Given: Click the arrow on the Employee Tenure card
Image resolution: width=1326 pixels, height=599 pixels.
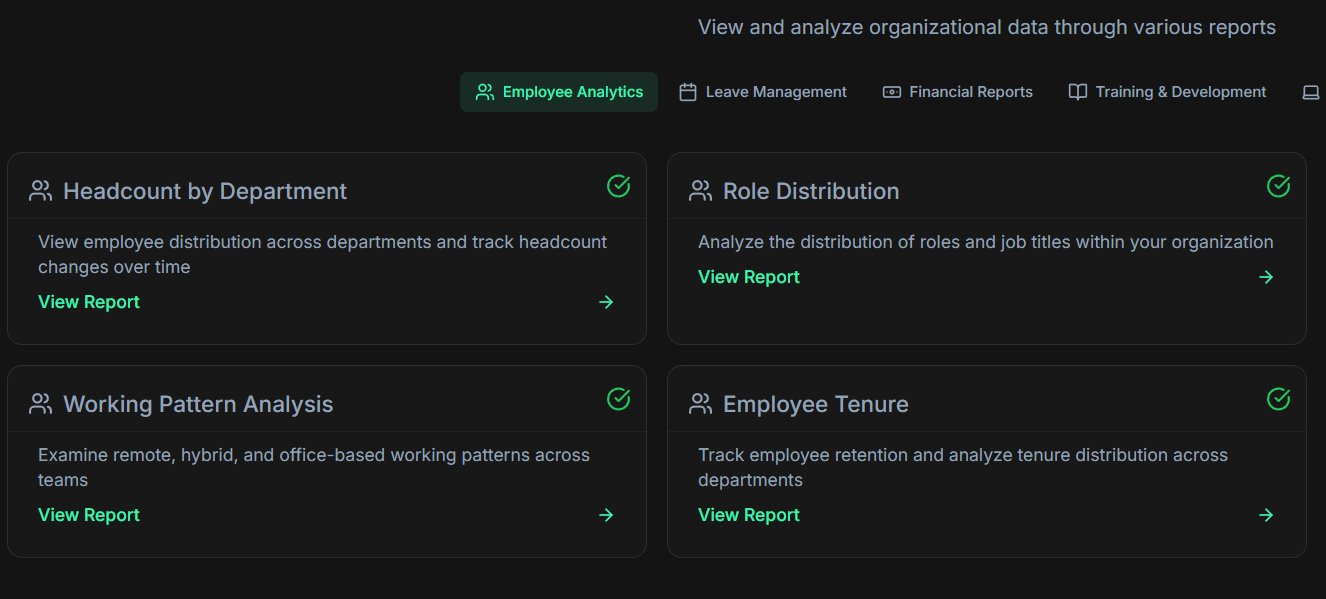Looking at the screenshot, I should pos(1266,515).
